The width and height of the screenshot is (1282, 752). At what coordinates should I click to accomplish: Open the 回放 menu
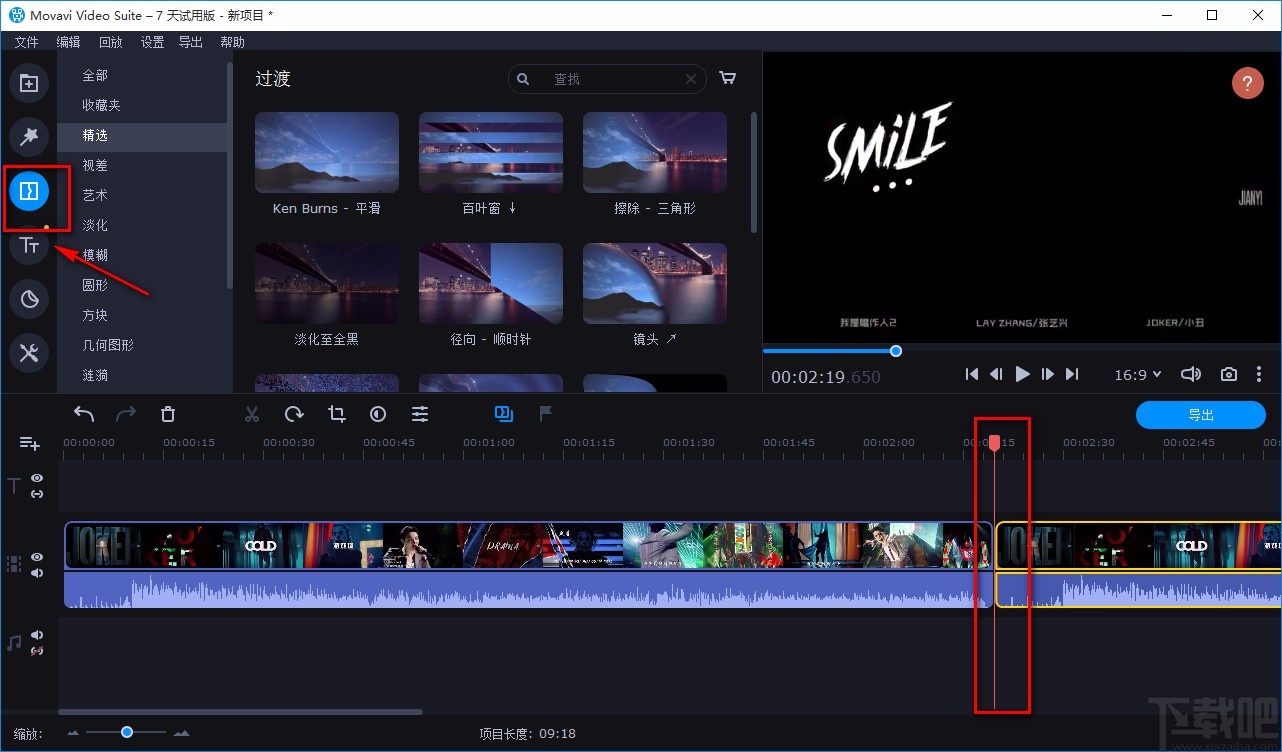(x=110, y=42)
